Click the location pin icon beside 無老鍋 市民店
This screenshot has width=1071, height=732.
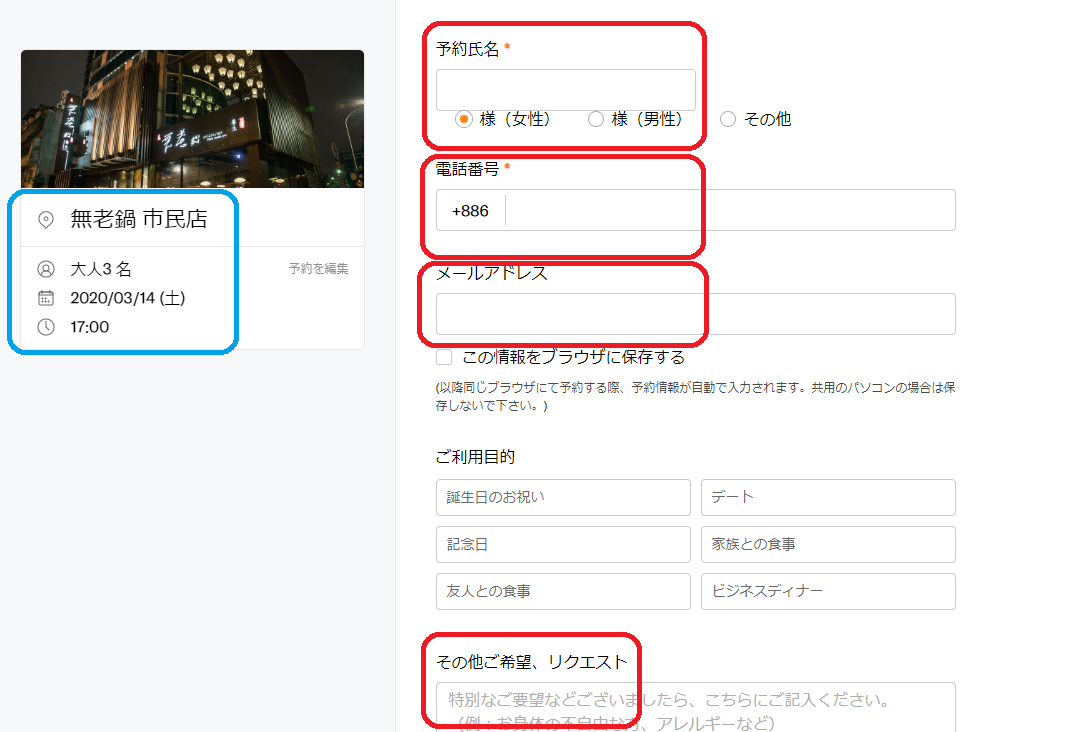pyautogui.click(x=46, y=220)
